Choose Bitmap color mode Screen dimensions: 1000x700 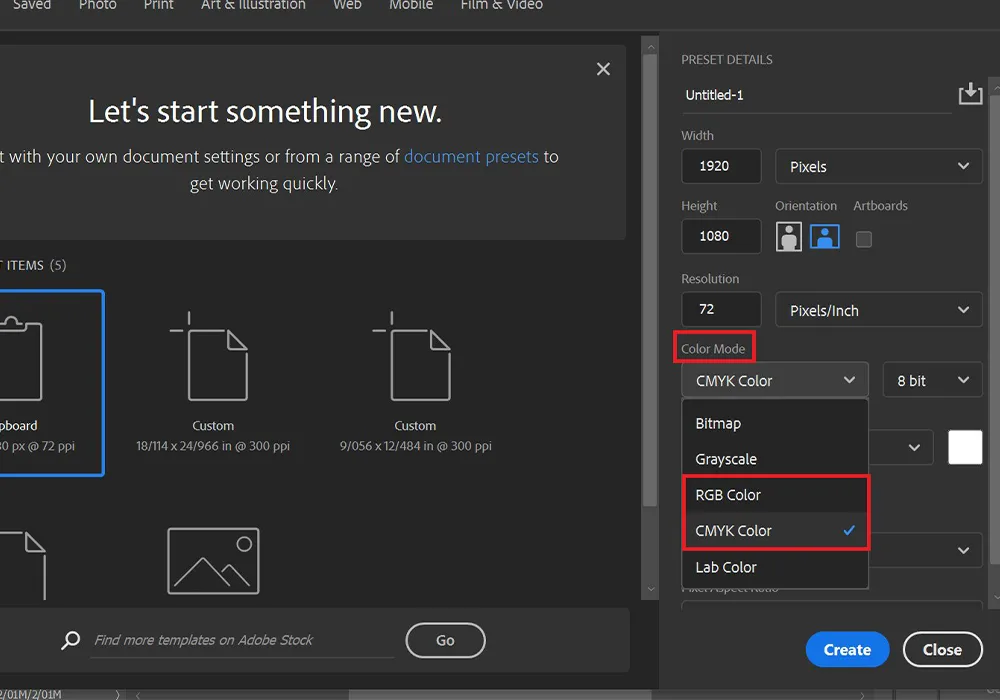coord(775,423)
